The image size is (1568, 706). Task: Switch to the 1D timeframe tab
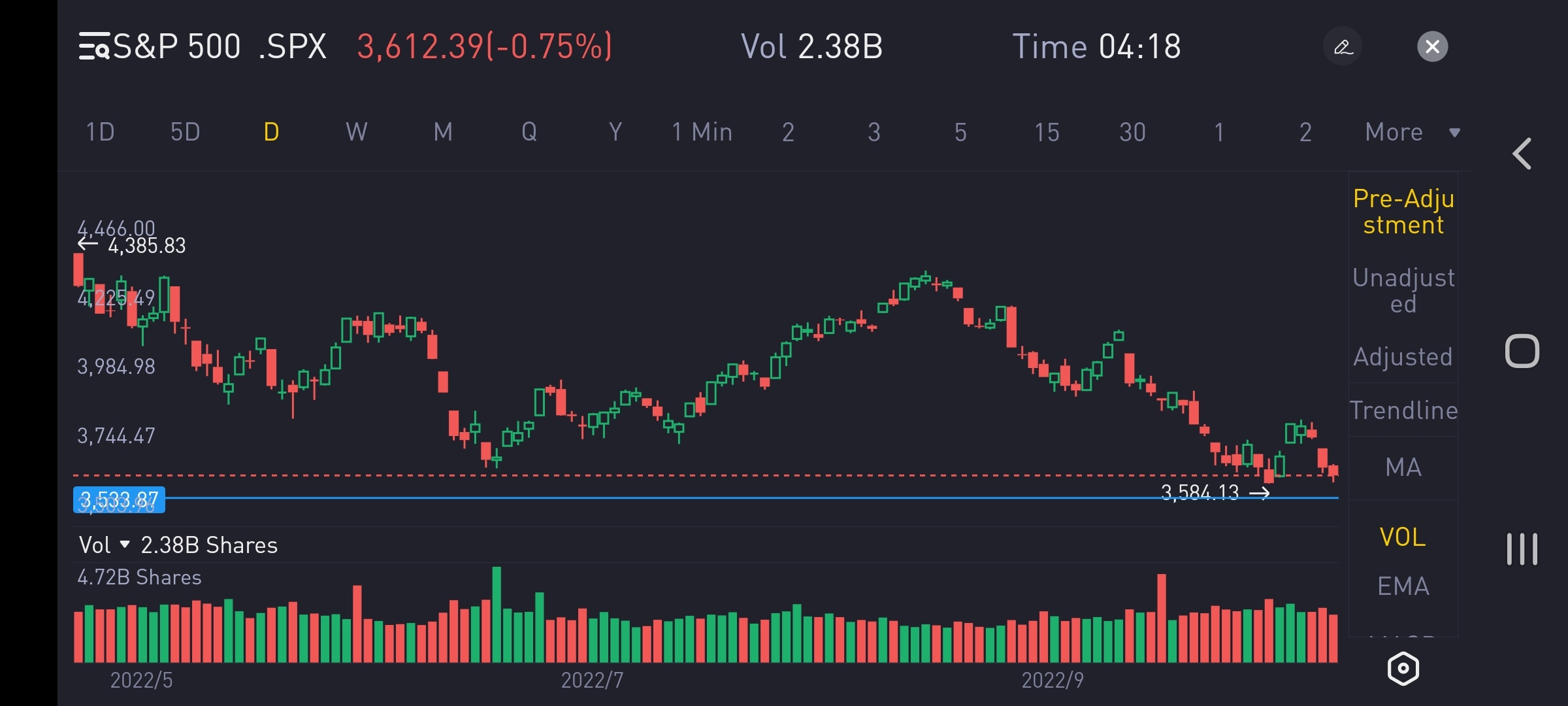click(x=100, y=132)
